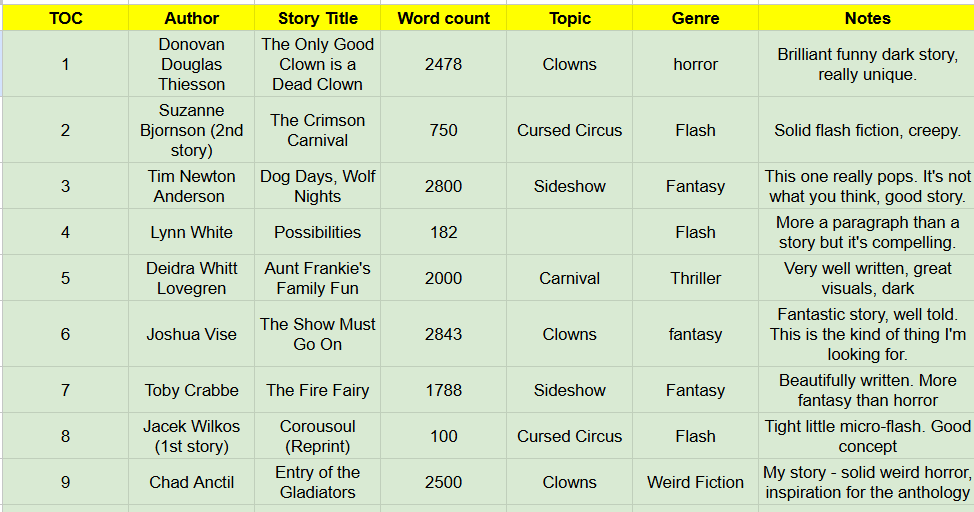Click the Topic column header
The height and width of the screenshot is (512, 974).
click(x=569, y=18)
